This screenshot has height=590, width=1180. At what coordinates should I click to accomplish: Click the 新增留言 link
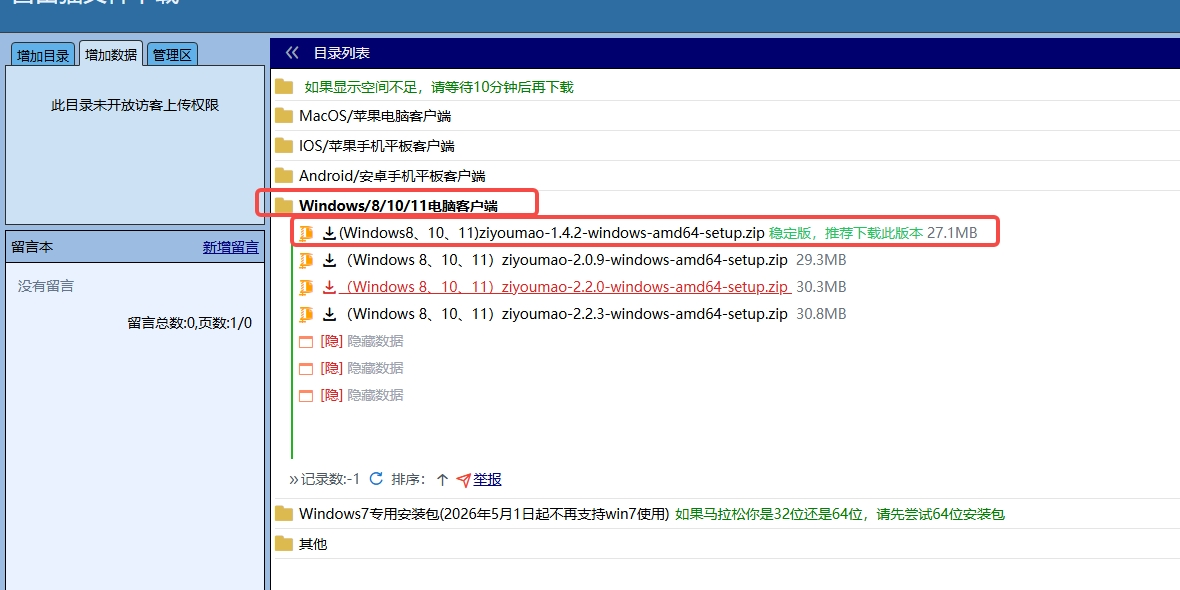pos(230,247)
